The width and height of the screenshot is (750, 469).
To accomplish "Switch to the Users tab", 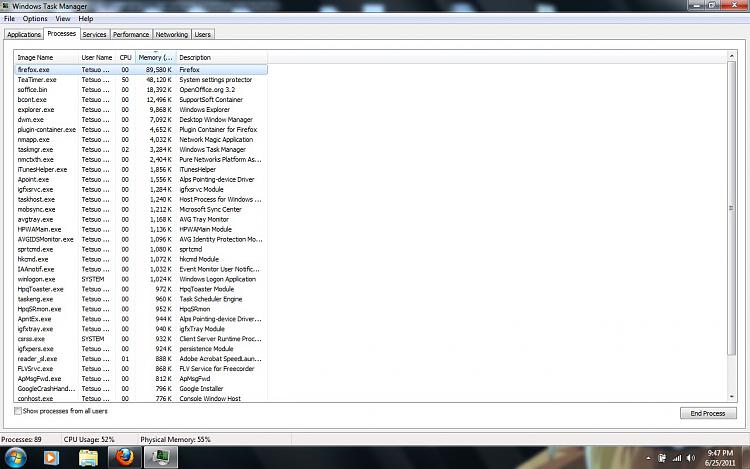I will click(202, 34).
